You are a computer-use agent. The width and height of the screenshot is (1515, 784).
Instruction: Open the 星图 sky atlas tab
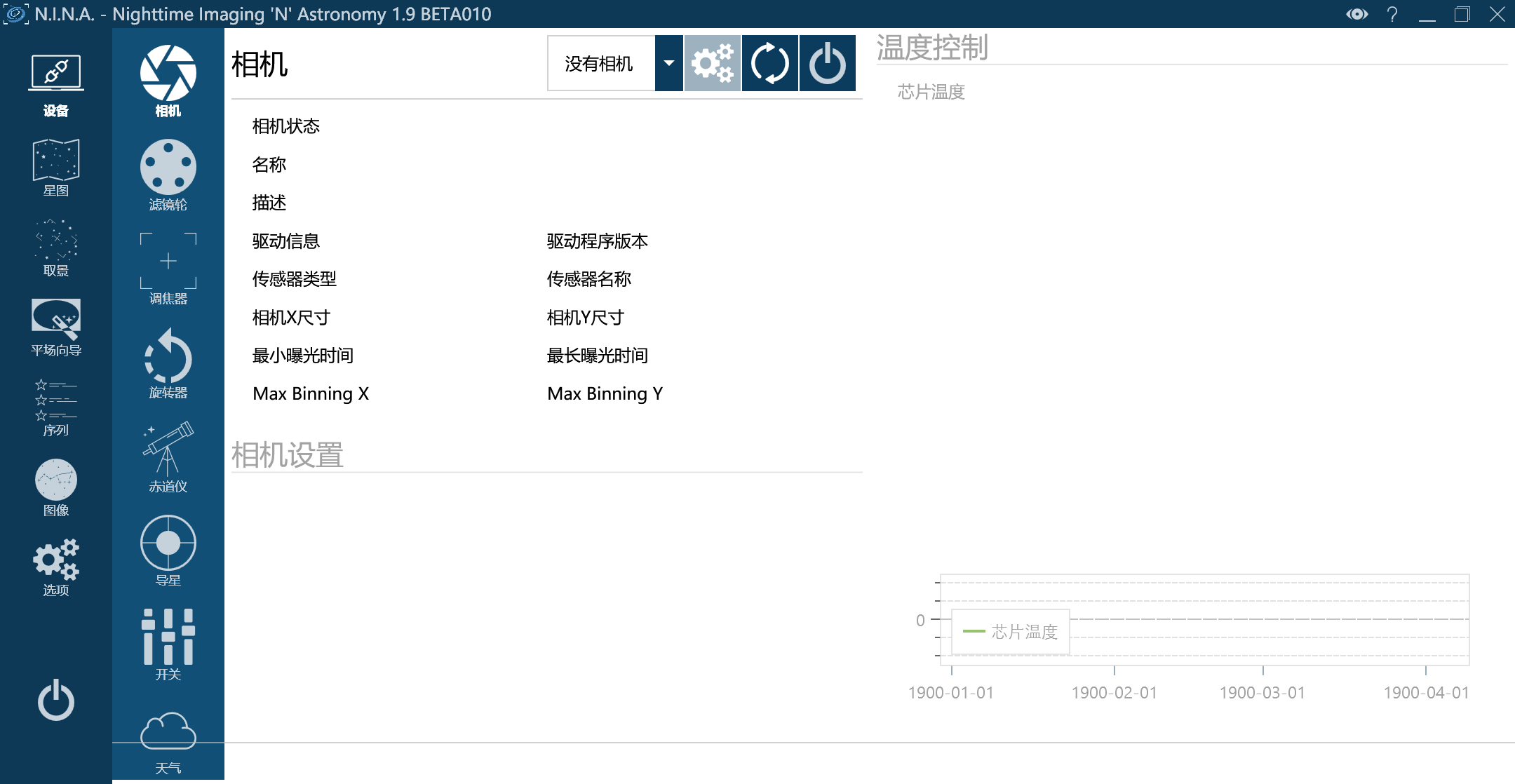pos(56,168)
